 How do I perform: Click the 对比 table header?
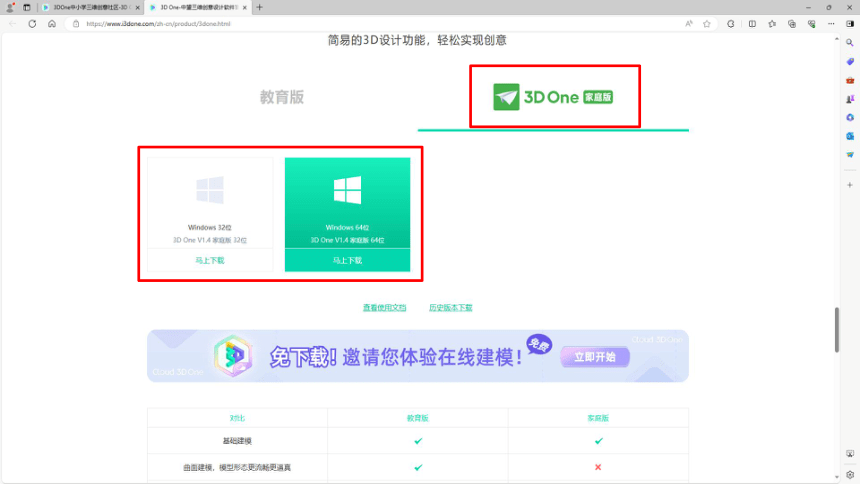pos(237,418)
